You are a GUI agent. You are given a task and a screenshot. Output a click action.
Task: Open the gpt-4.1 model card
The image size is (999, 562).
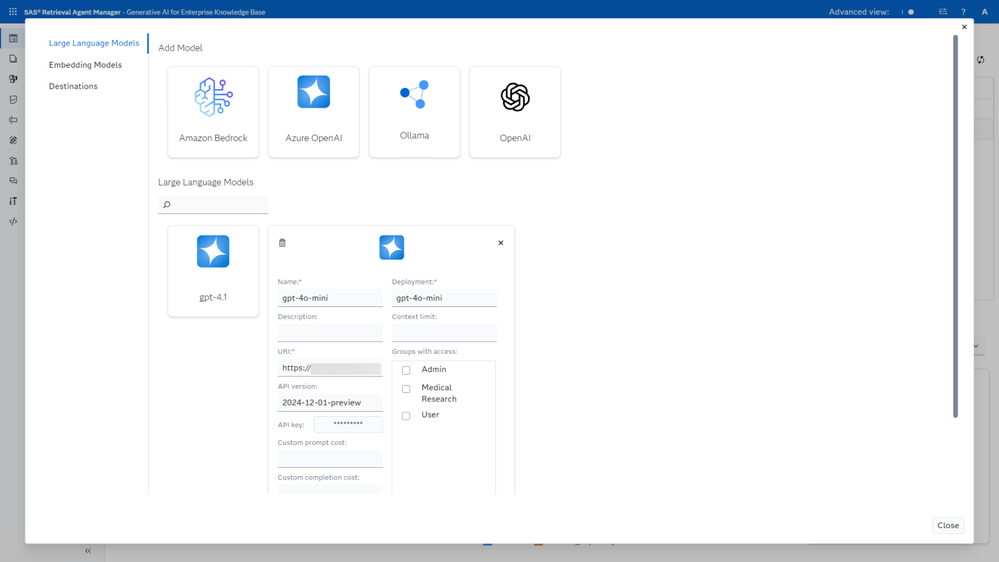coord(213,271)
